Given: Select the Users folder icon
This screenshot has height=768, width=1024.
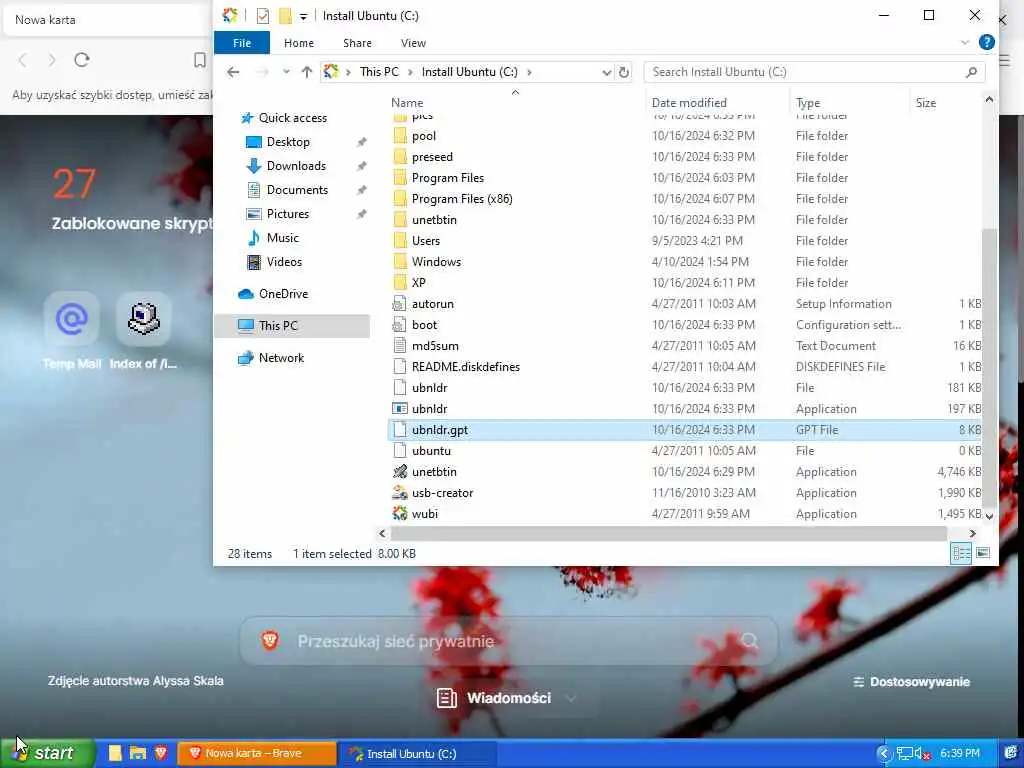Looking at the screenshot, I should [x=400, y=241].
